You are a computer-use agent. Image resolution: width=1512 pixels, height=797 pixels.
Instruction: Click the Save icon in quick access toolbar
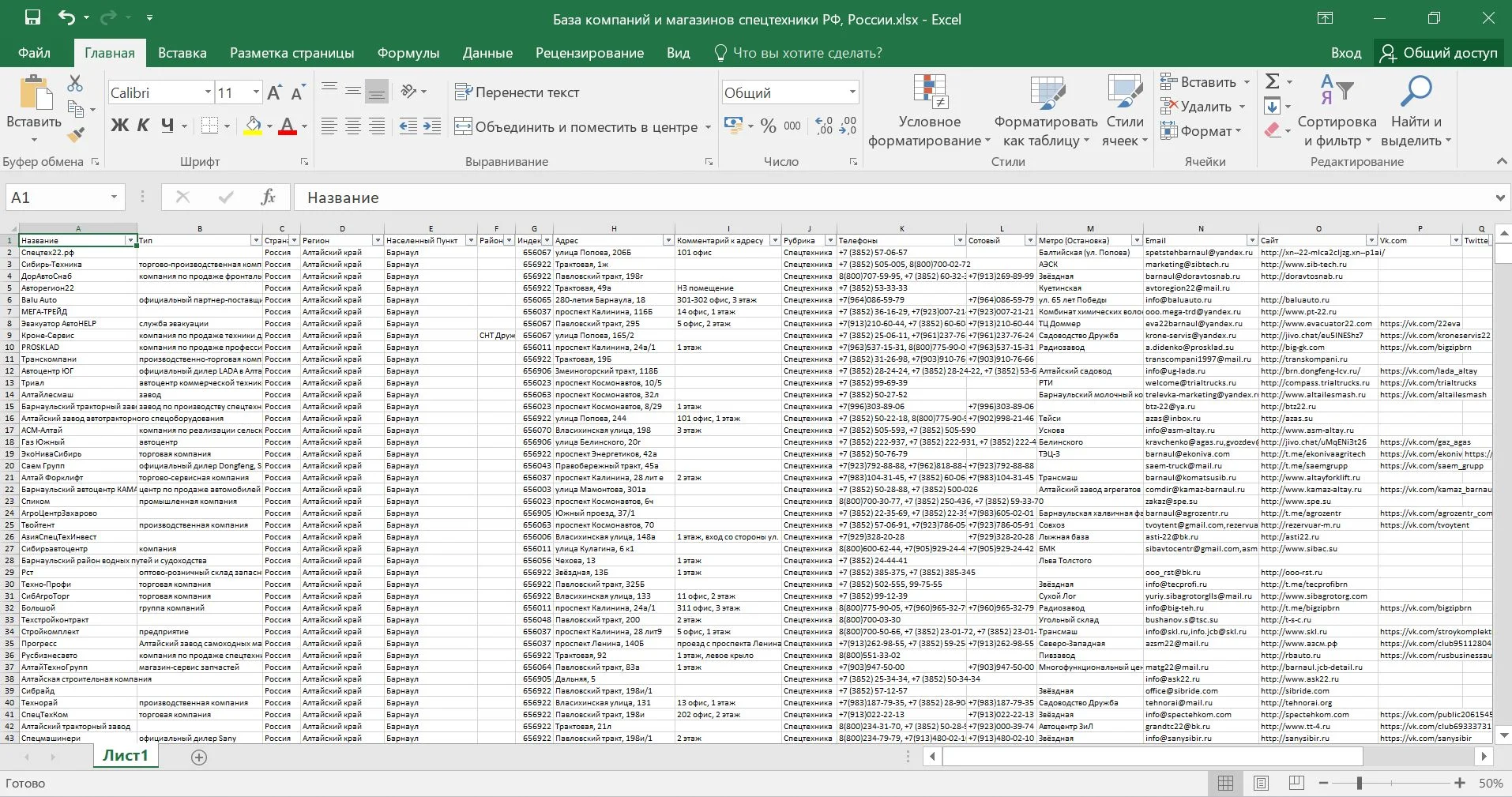[32, 17]
